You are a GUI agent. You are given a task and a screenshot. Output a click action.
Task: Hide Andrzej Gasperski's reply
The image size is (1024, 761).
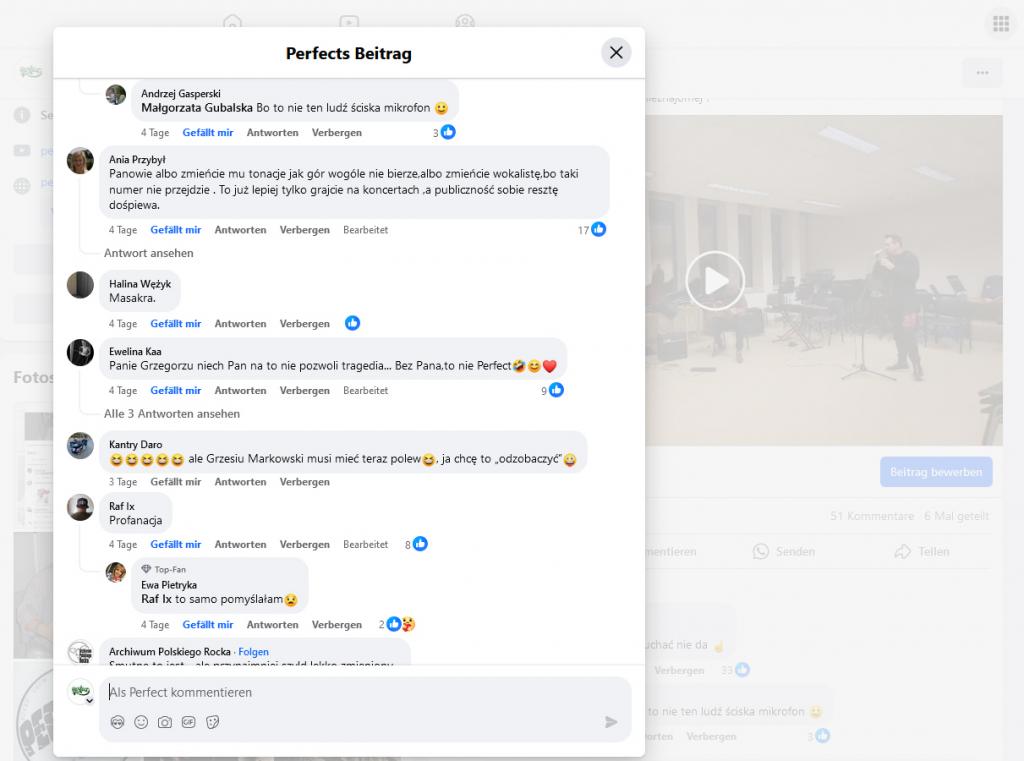tap(336, 133)
